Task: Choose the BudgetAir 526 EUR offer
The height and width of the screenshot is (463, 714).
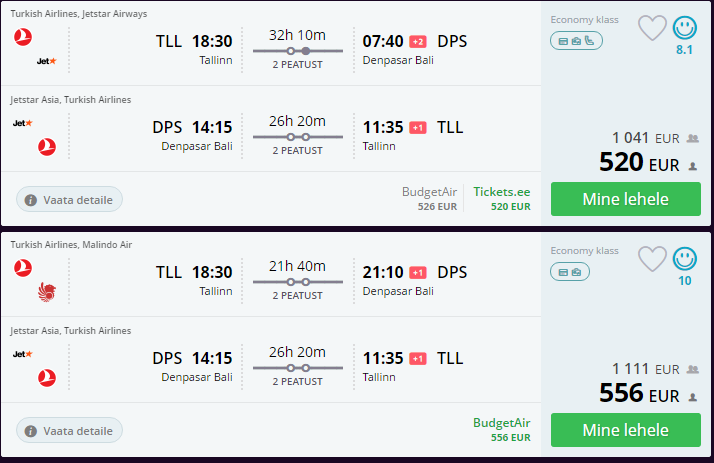Action: 429,198
